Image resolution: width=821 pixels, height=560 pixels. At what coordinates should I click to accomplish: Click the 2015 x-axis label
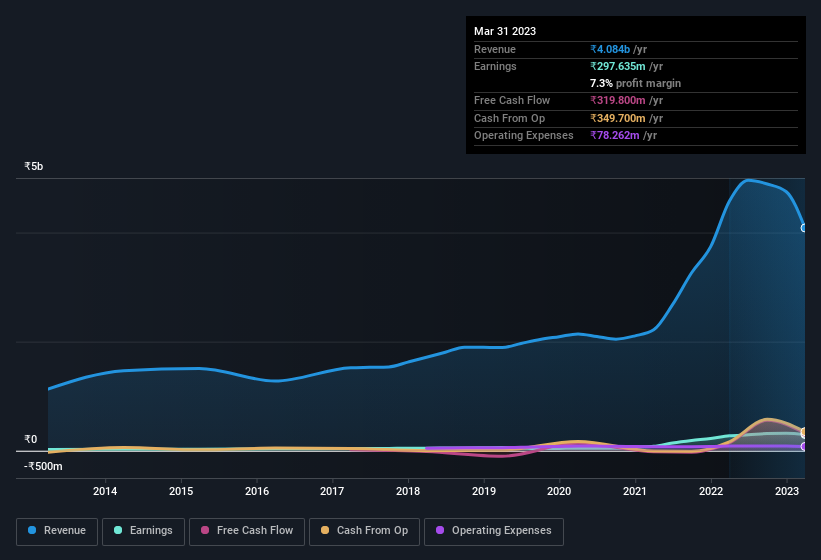click(x=181, y=491)
